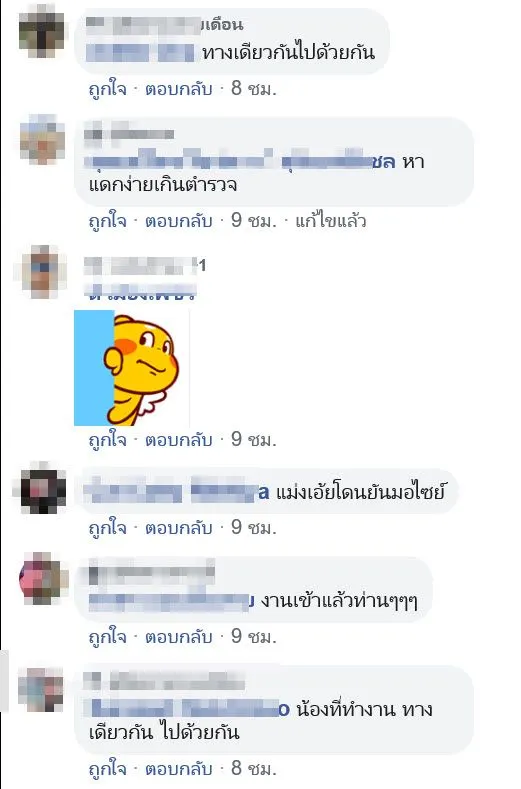
Task: Open avatar of the sticker comment author
Action: point(42,272)
